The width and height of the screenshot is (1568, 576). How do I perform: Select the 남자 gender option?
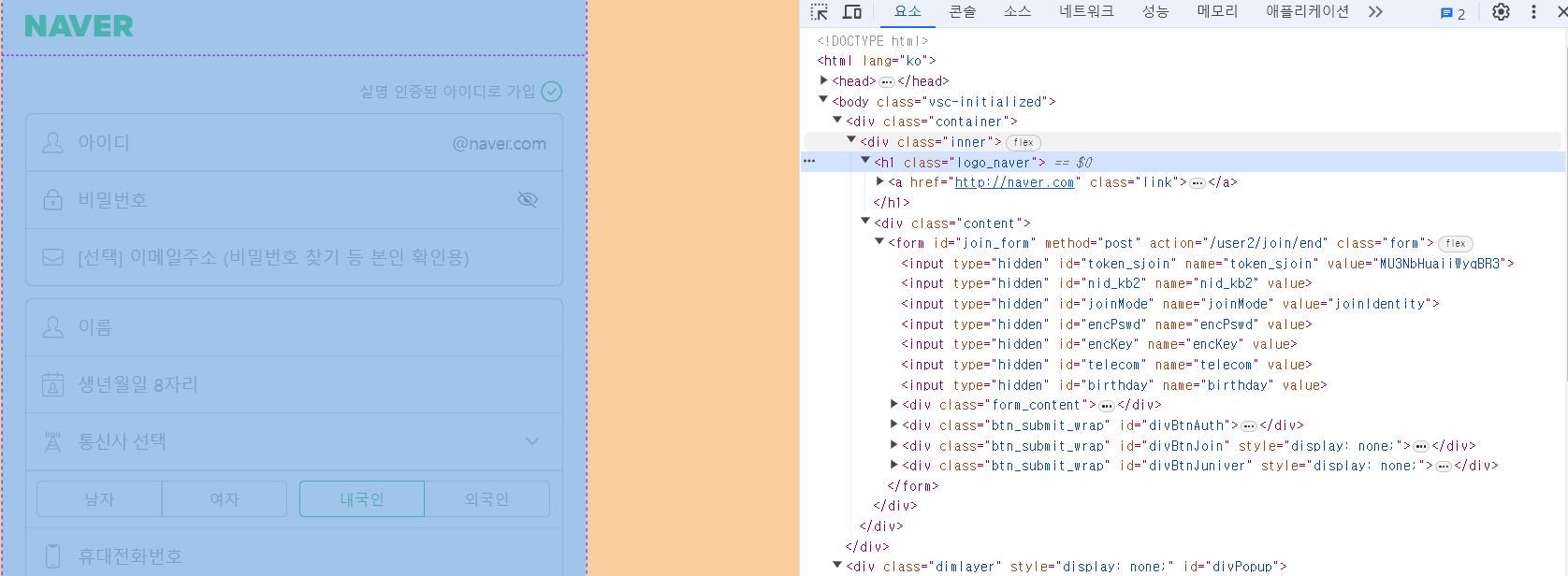99,499
